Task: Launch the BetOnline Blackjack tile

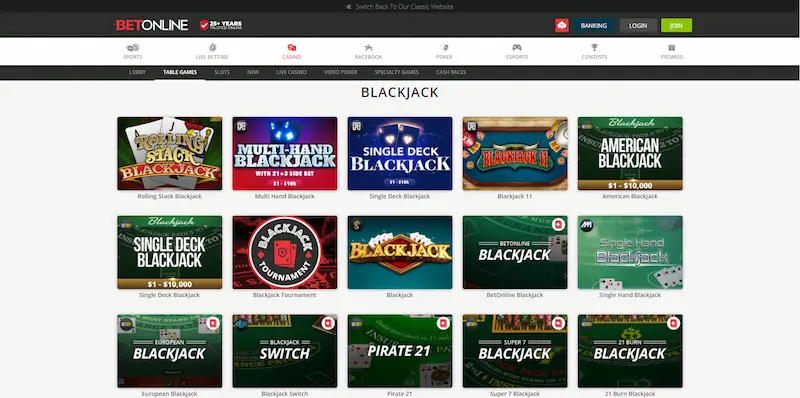Action: tap(515, 253)
